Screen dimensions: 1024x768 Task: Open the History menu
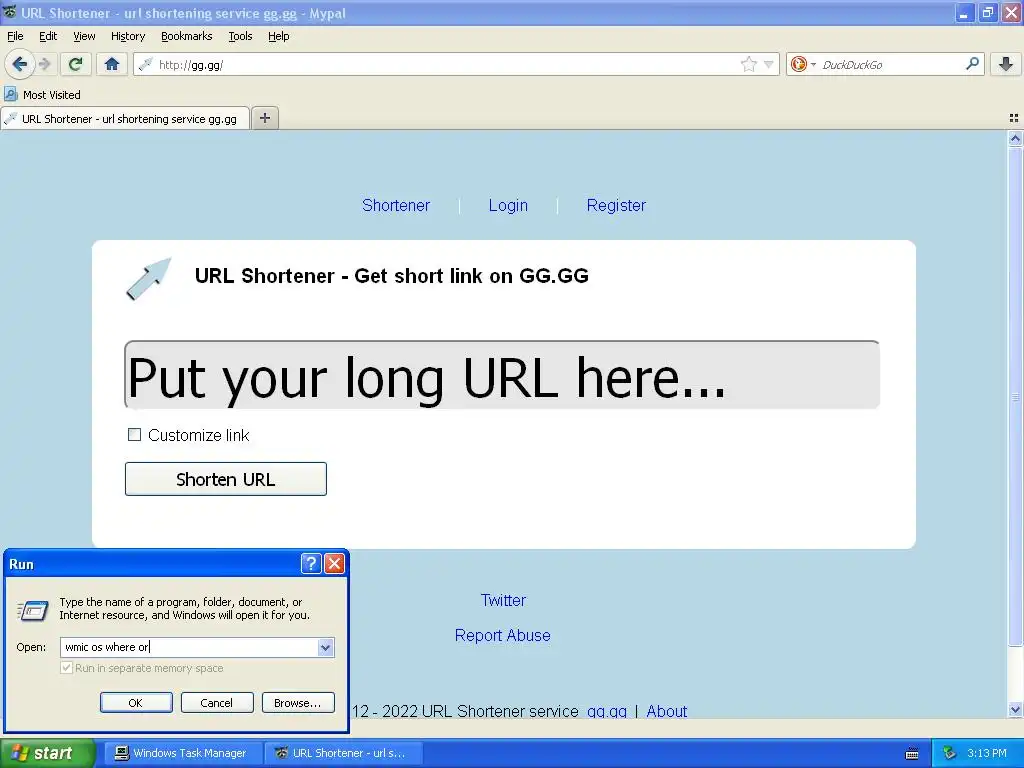coord(128,36)
